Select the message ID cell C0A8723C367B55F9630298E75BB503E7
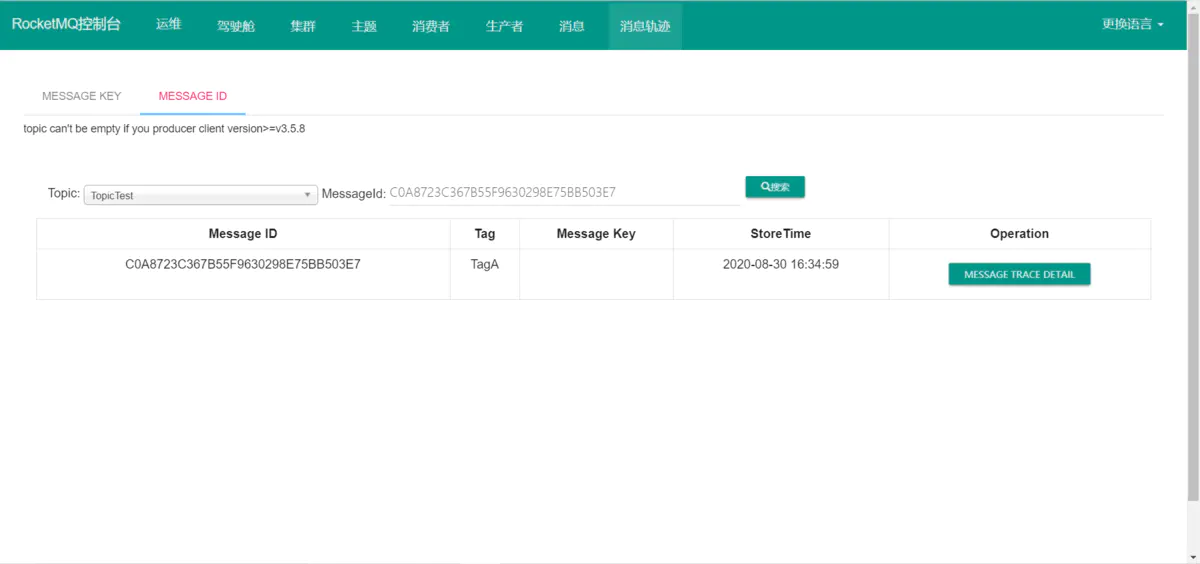This screenshot has height=564, width=1200. point(243,265)
